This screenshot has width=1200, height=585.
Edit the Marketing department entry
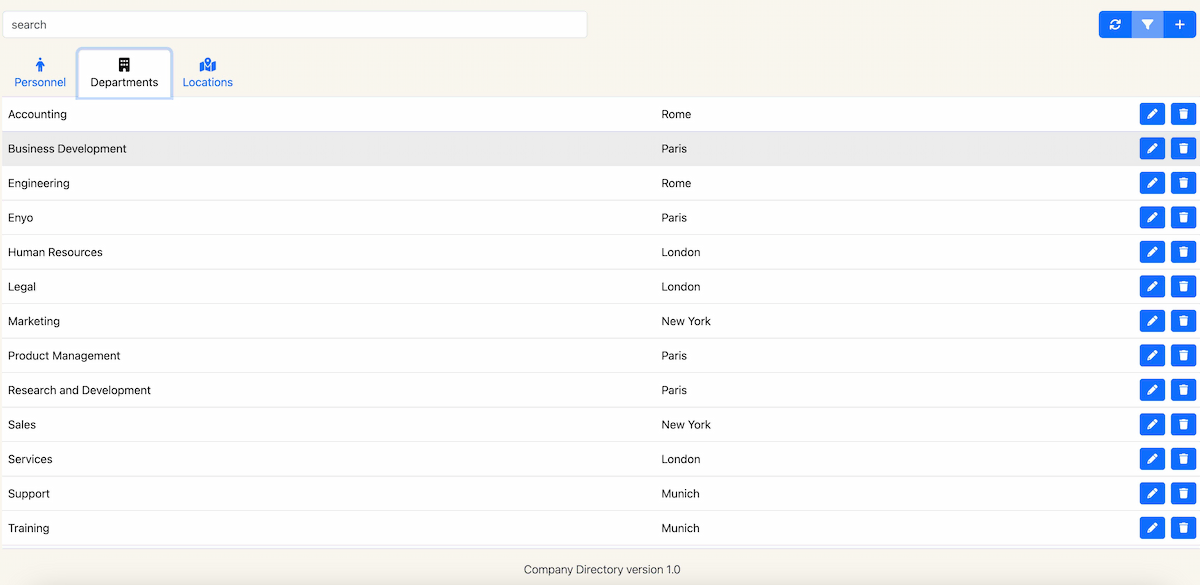point(1152,321)
